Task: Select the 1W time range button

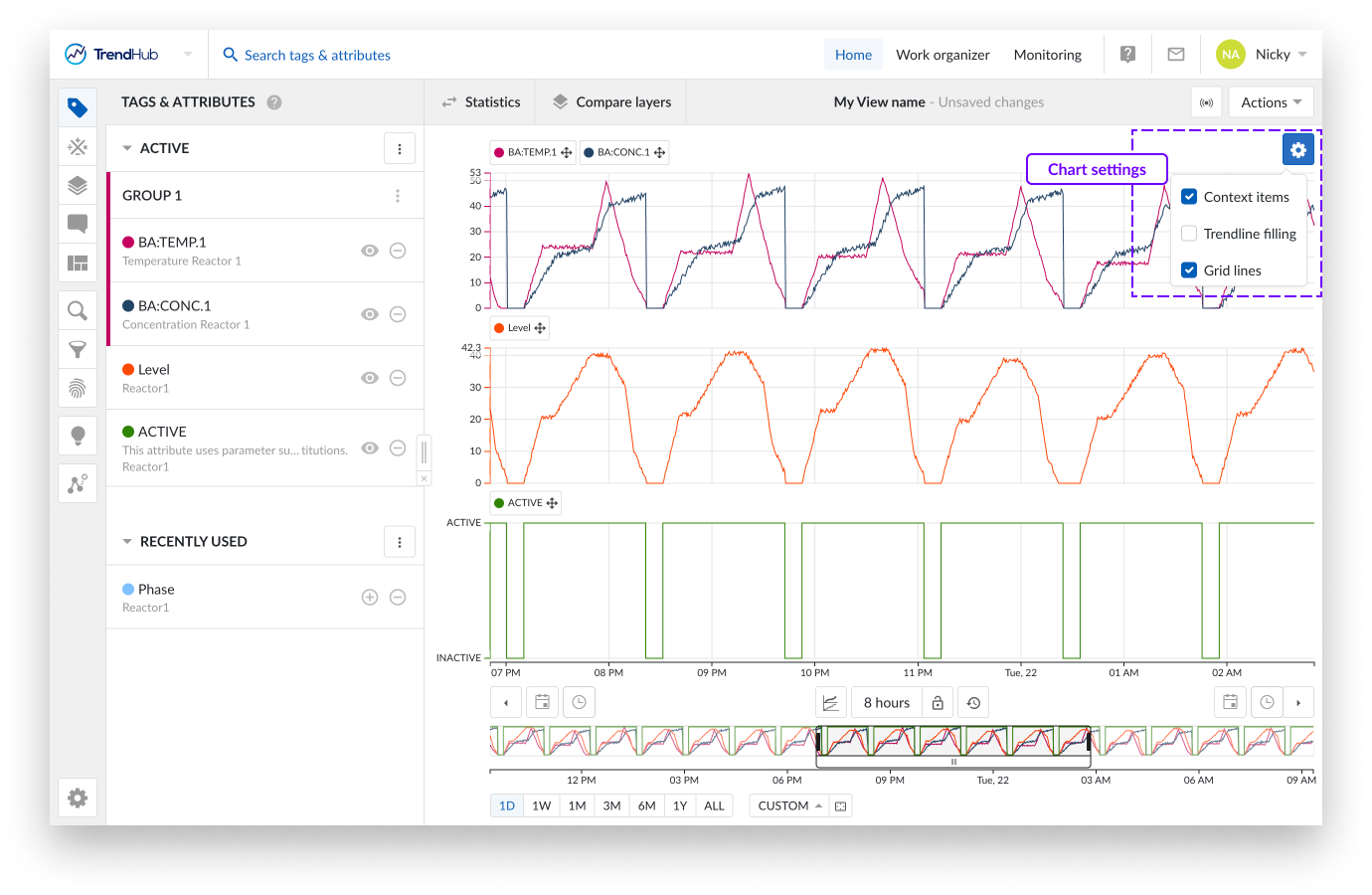Action: 541,805
